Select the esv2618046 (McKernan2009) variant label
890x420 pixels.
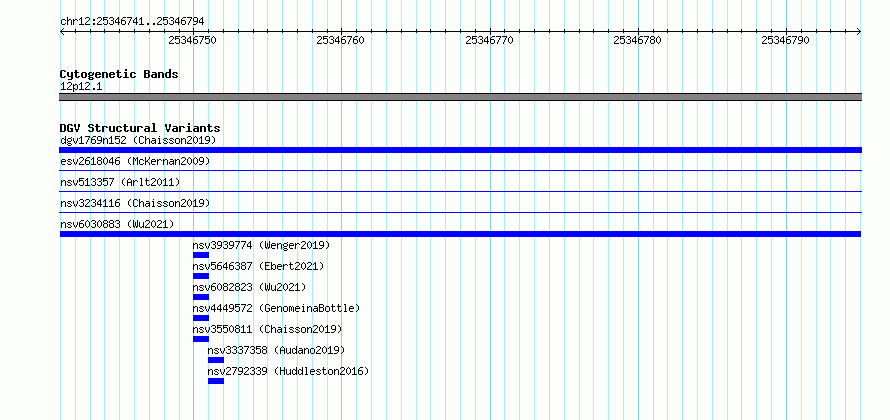point(135,161)
